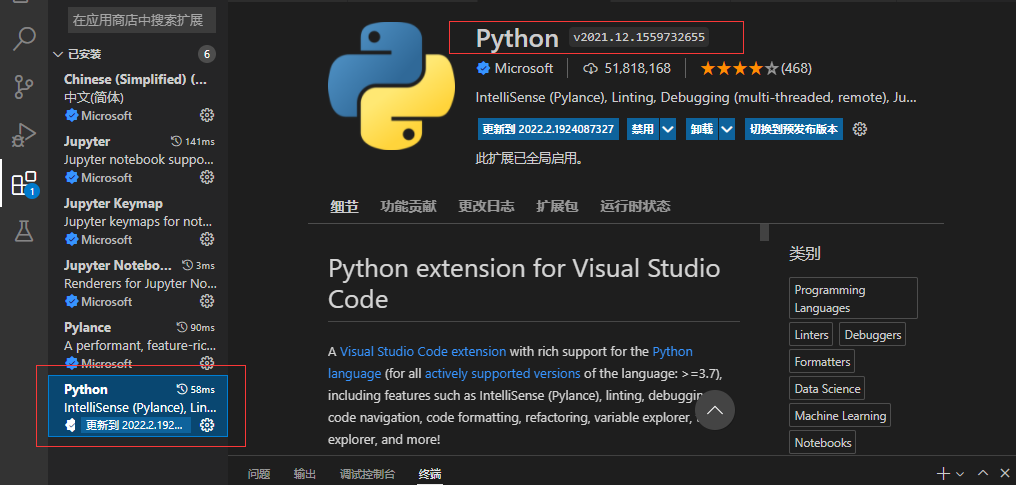Open gear menu for Python list item

tap(207, 425)
